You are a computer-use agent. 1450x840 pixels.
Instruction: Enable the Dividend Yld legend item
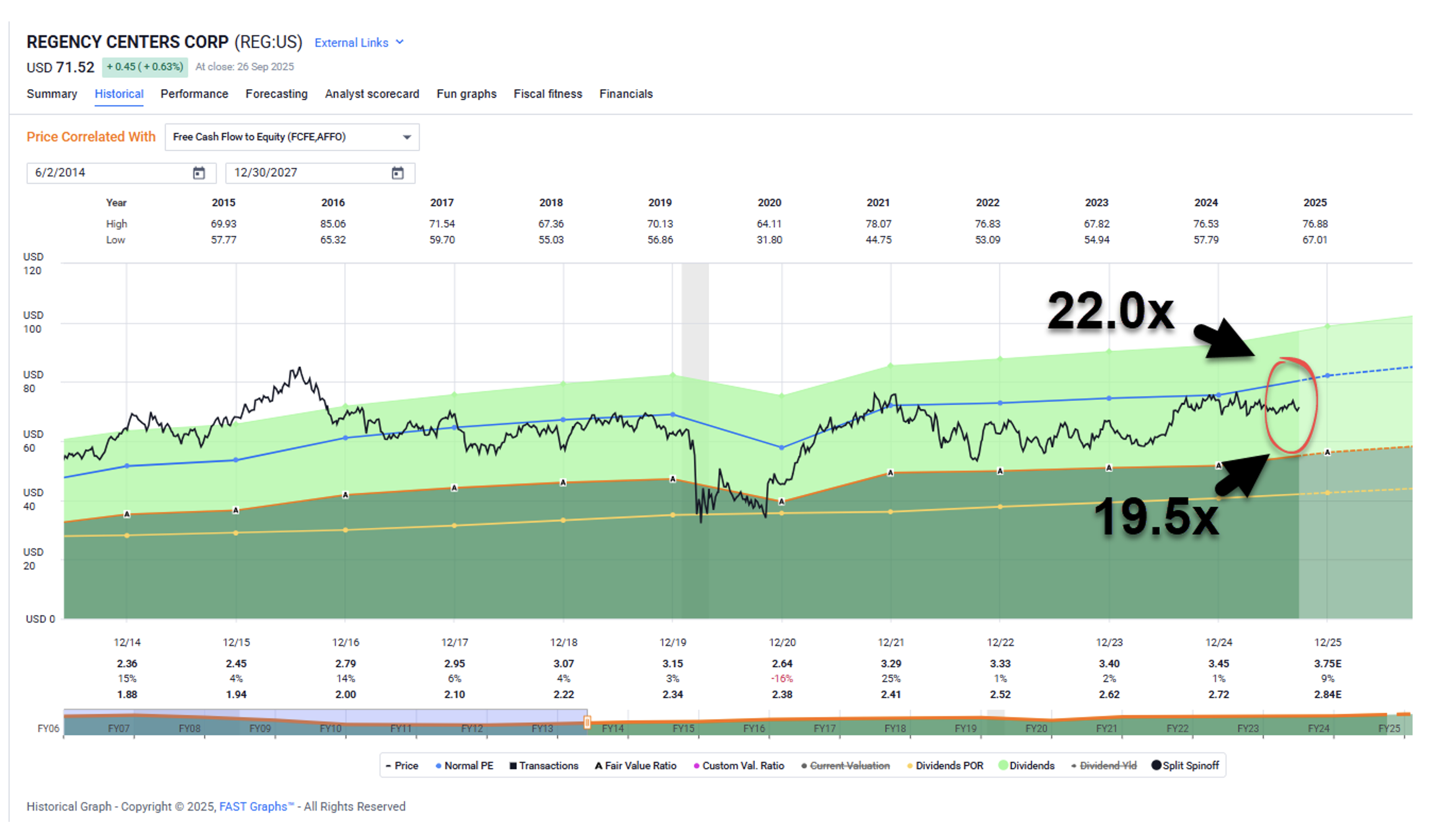pyautogui.click(x=1108, y=766)
